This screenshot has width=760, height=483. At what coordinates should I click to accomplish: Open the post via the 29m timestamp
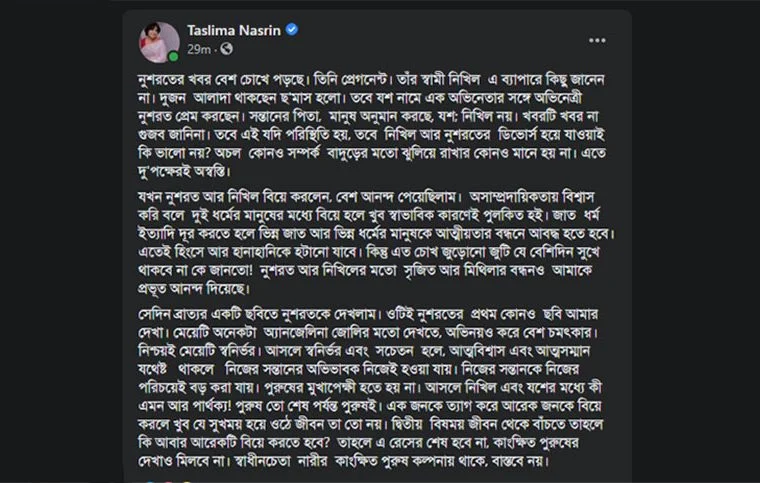tap(199, 49)
